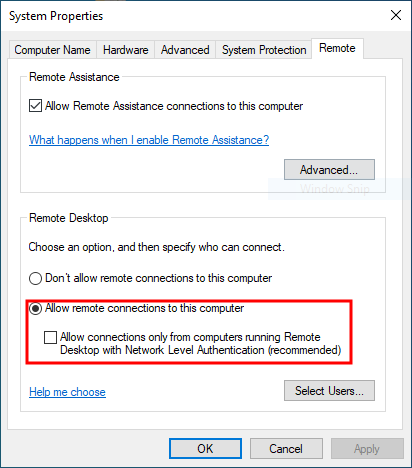Uncheck Allow Remote Assistance connections checkbox
Viewport: 412px width, 468px height.
[35, 106]
